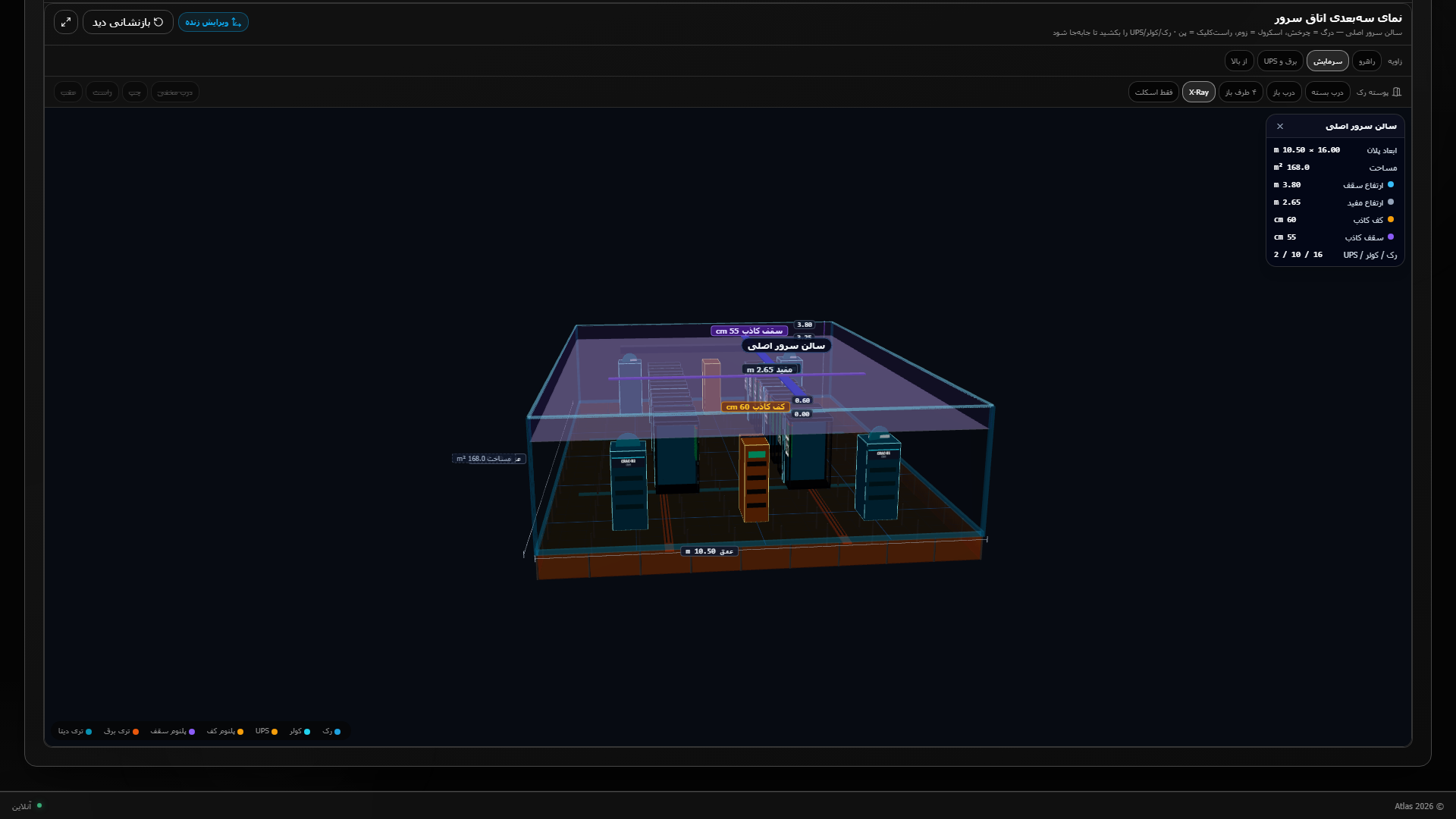Click the تری برق legend item
Image resolution: width=1456 pixels, height=819 pixels.
pos(121,731)
